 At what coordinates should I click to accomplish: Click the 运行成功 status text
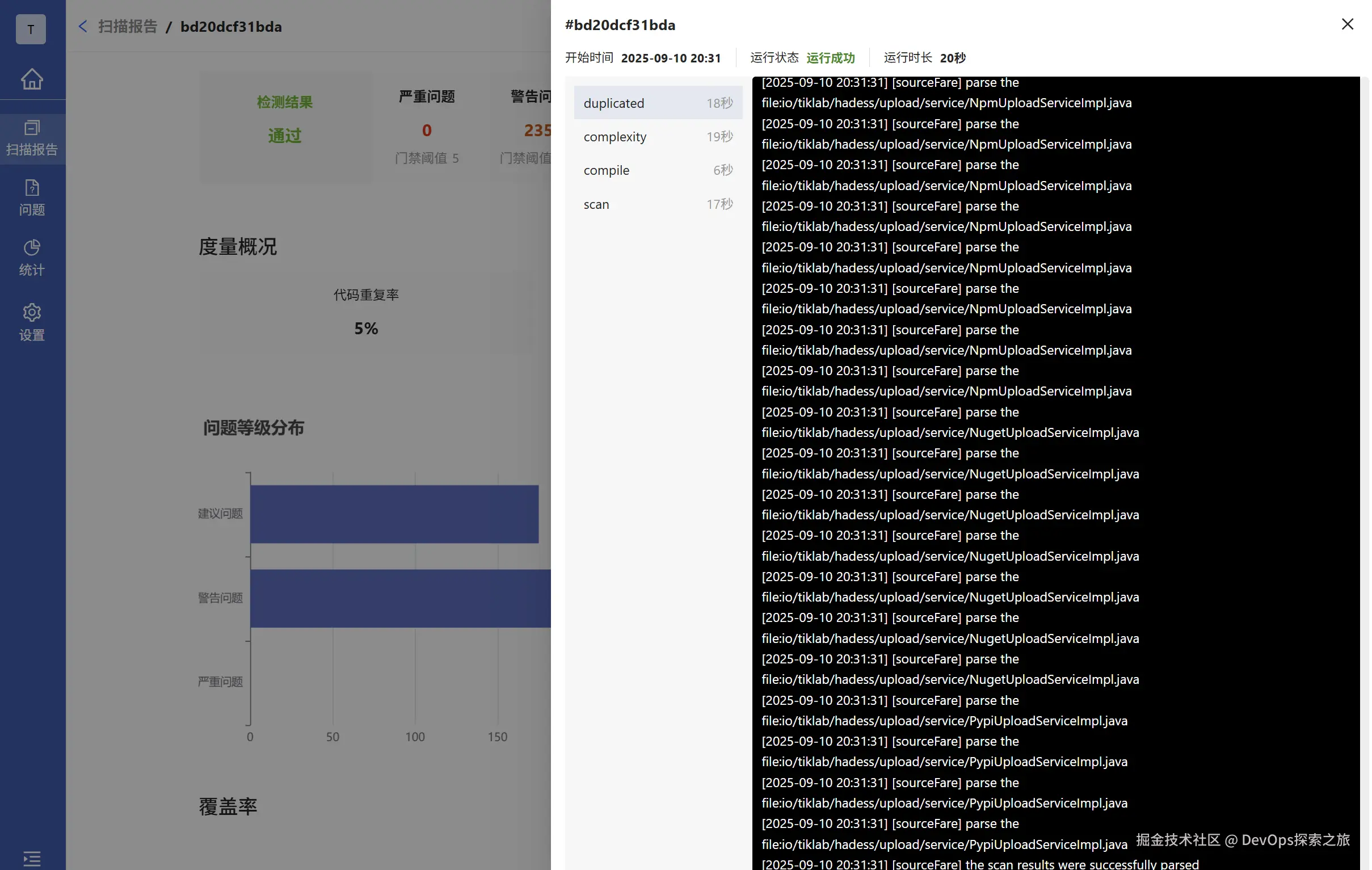[x=830, y=57]
